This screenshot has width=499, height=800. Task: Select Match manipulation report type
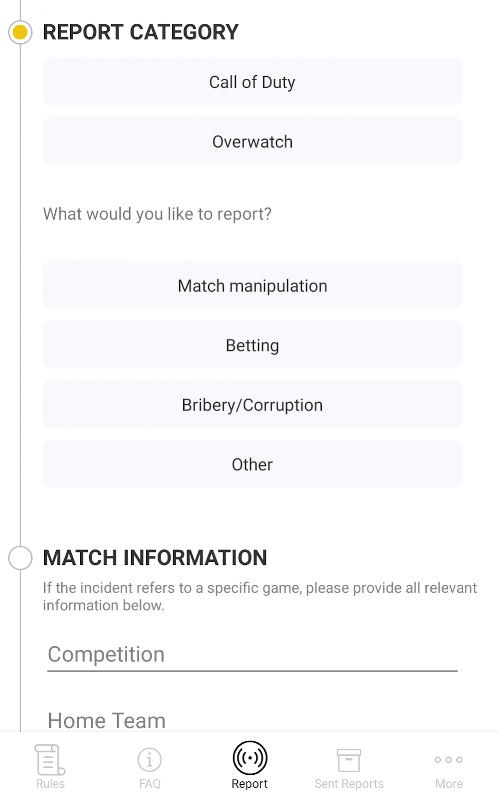coord(252,285)
